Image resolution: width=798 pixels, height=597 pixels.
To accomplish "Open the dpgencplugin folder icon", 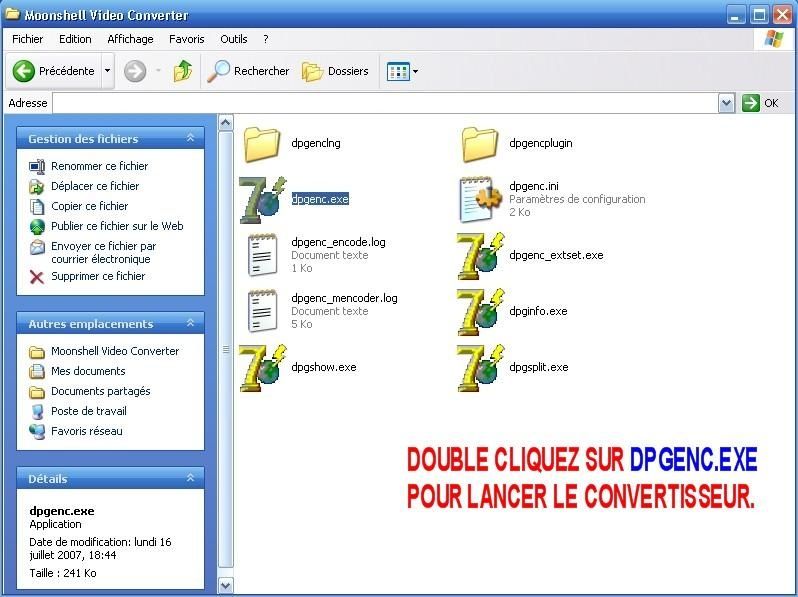I will tap(479, 144).
